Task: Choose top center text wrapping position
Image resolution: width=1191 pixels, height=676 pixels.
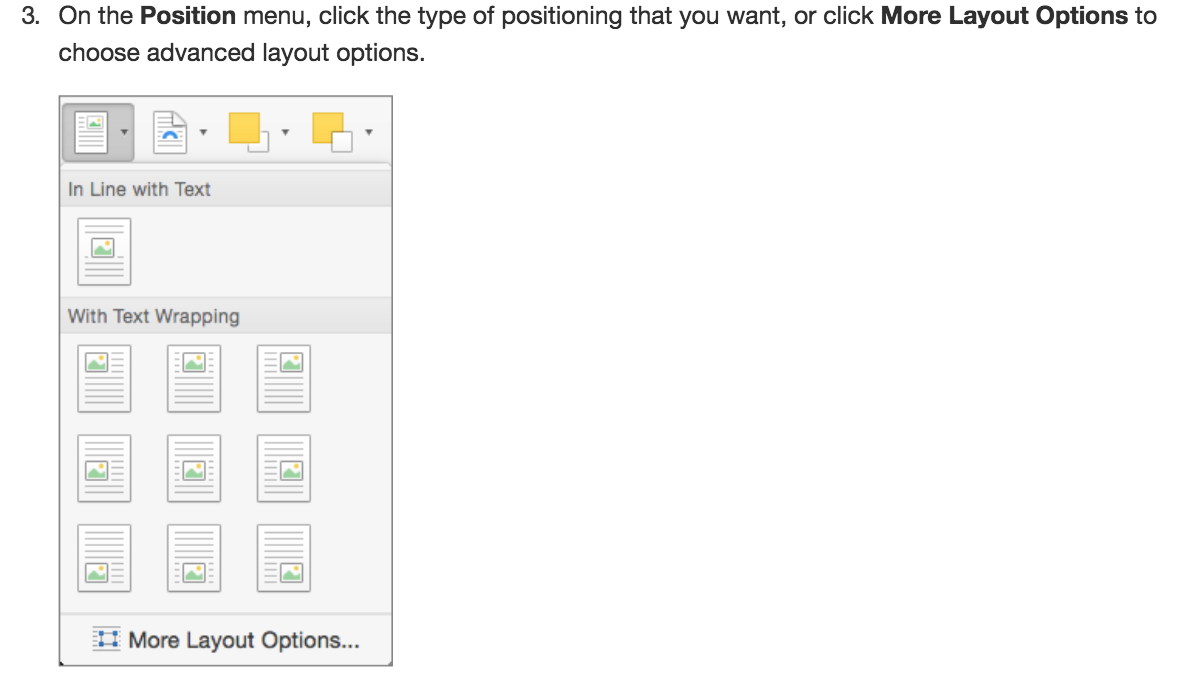Action: click(194, 378)
